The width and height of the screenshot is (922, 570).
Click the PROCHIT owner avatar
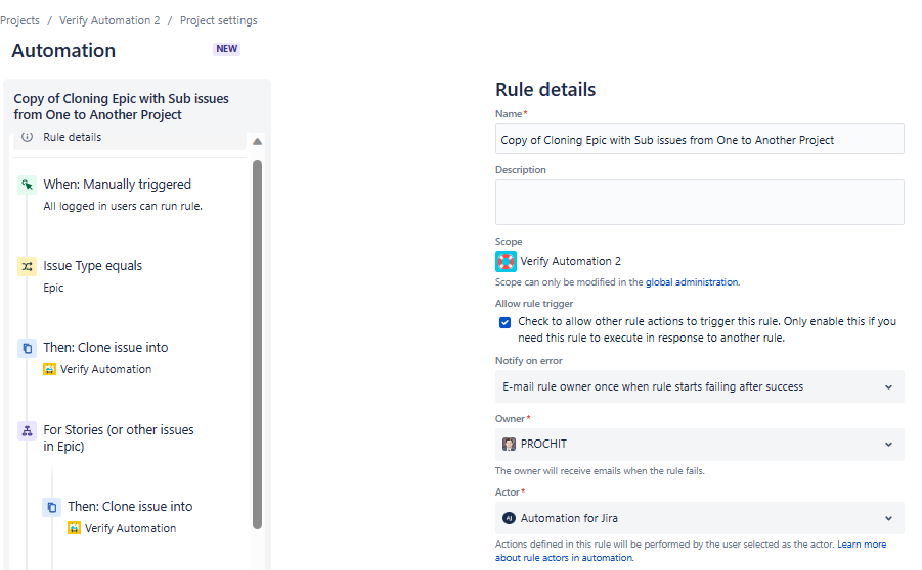tap(509, 444)
